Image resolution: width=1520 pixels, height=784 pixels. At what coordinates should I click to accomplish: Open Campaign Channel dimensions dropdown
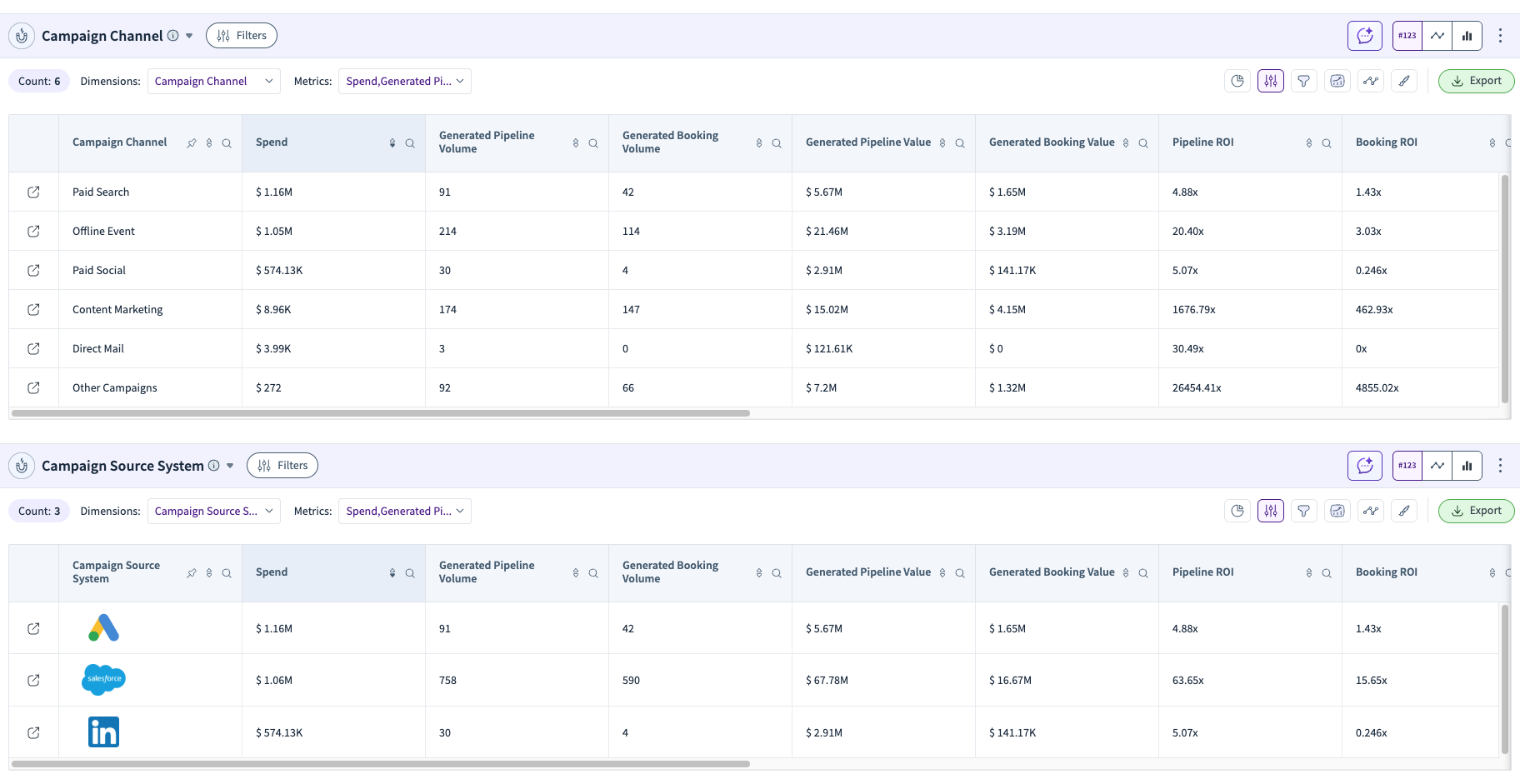(x=214, y=81)
